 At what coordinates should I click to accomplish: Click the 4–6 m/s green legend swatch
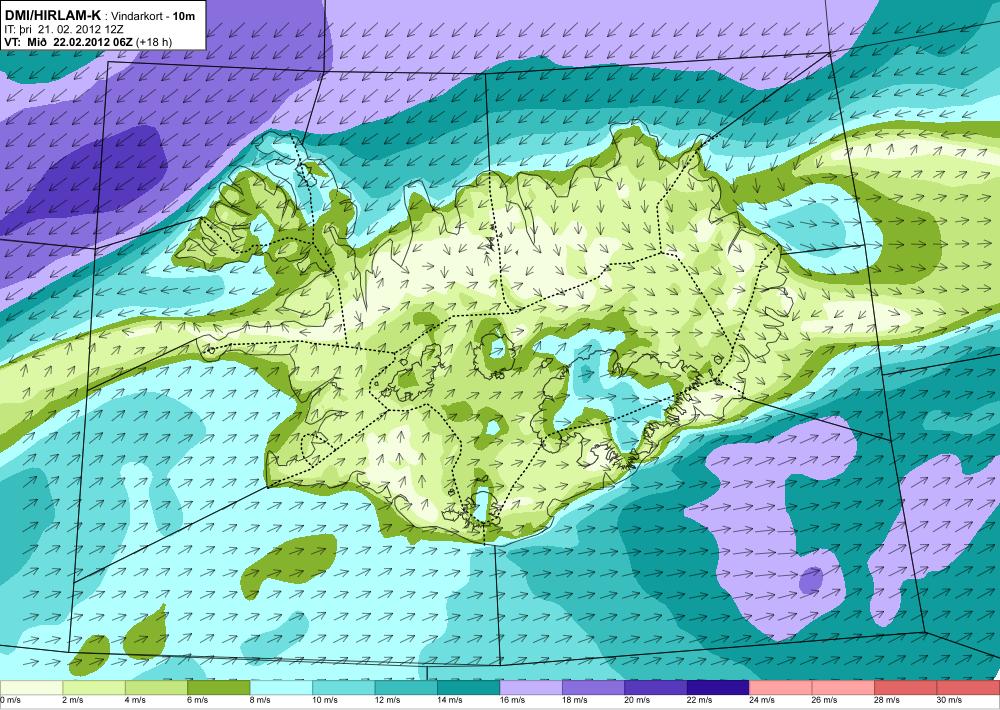(156, 687)
